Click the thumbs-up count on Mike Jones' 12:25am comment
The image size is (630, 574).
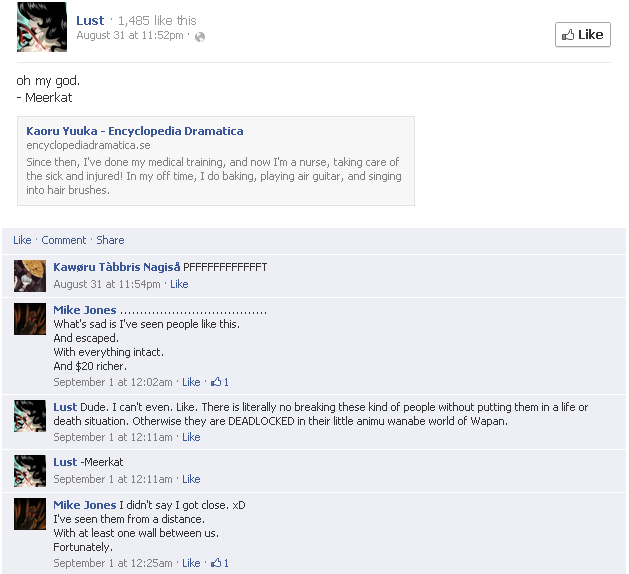(220, 563)
